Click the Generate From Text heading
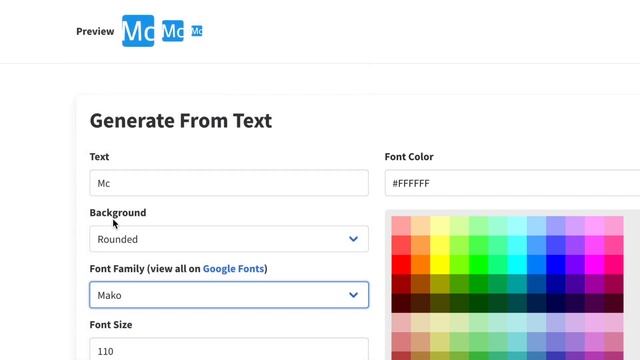The image size is (640, 360). (x=181, y=121)
